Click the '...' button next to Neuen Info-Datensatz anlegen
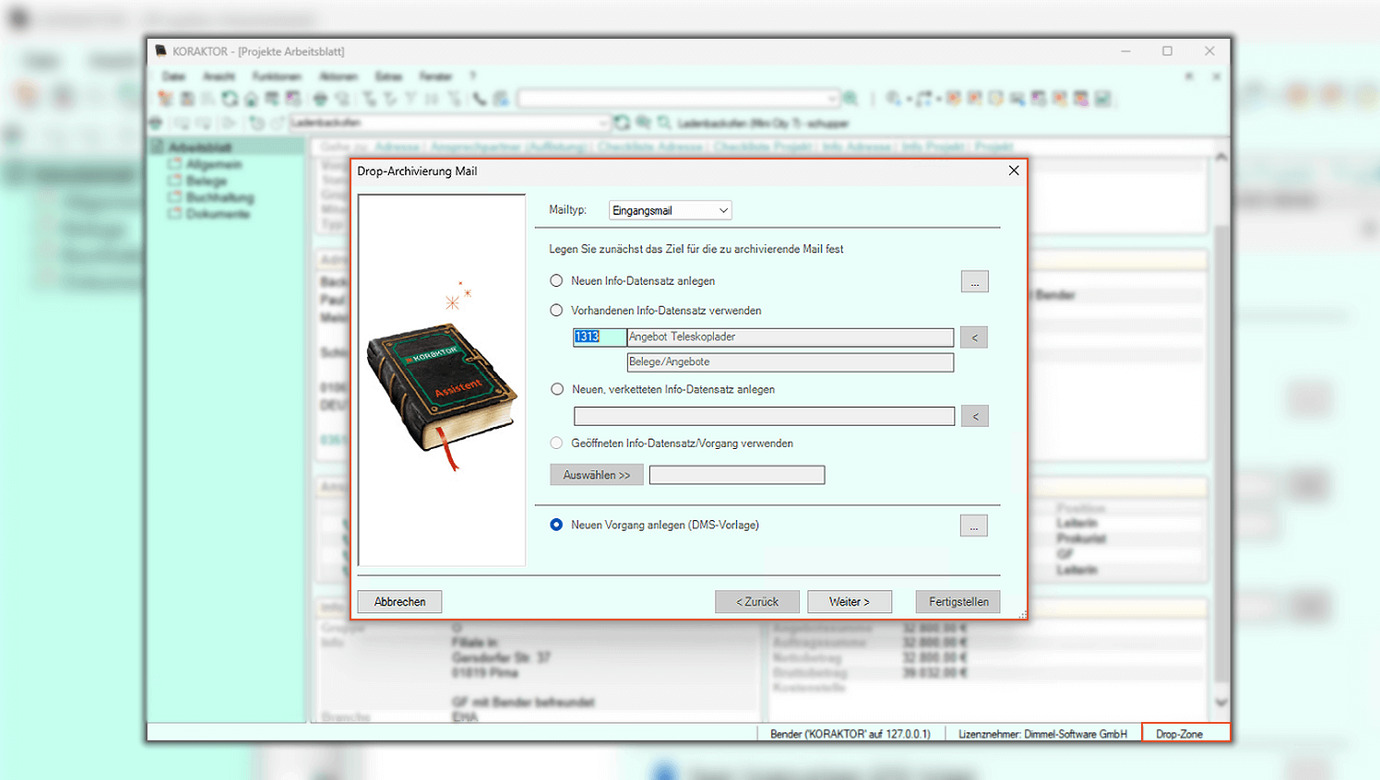The image size is (1380, 780). pyautogui.click(x=975, y=282)
